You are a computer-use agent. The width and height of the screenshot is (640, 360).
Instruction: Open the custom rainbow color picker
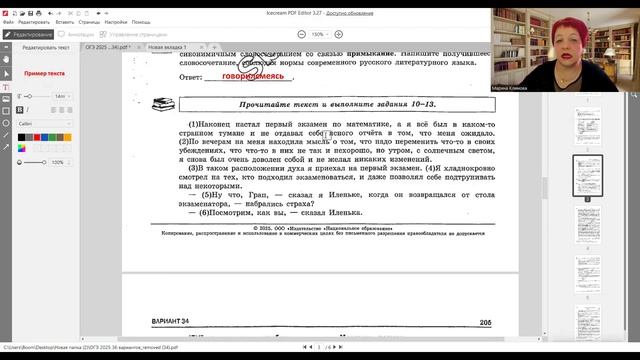pos(21,149)
